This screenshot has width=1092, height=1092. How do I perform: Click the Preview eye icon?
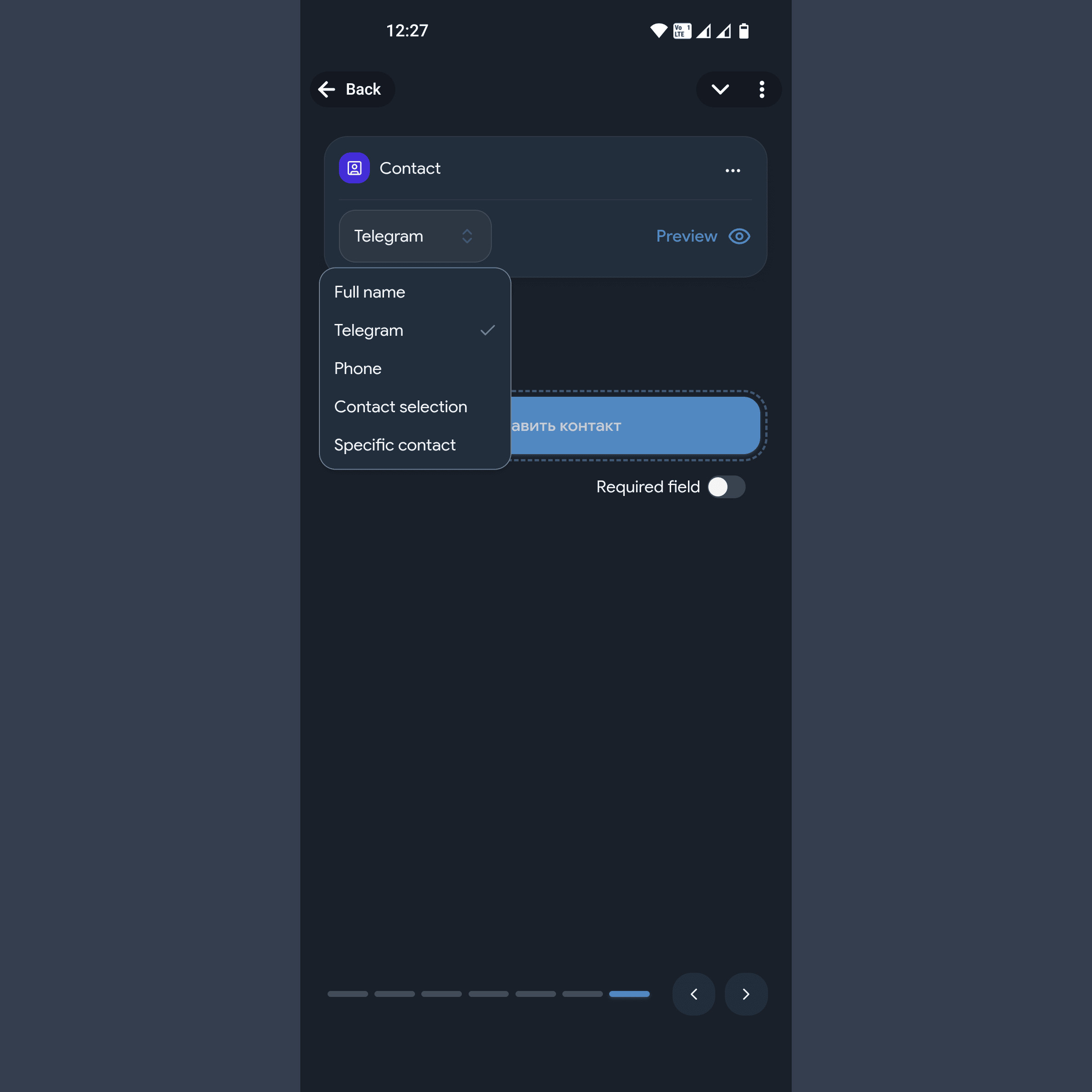[x=739, y=236]
